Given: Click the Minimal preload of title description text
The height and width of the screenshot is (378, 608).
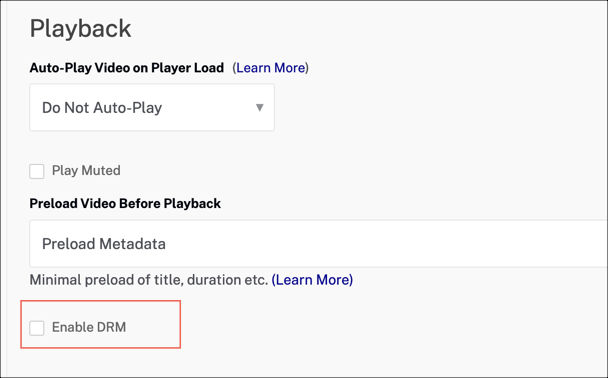Looking at the screenshot, I should pos(149,280).
